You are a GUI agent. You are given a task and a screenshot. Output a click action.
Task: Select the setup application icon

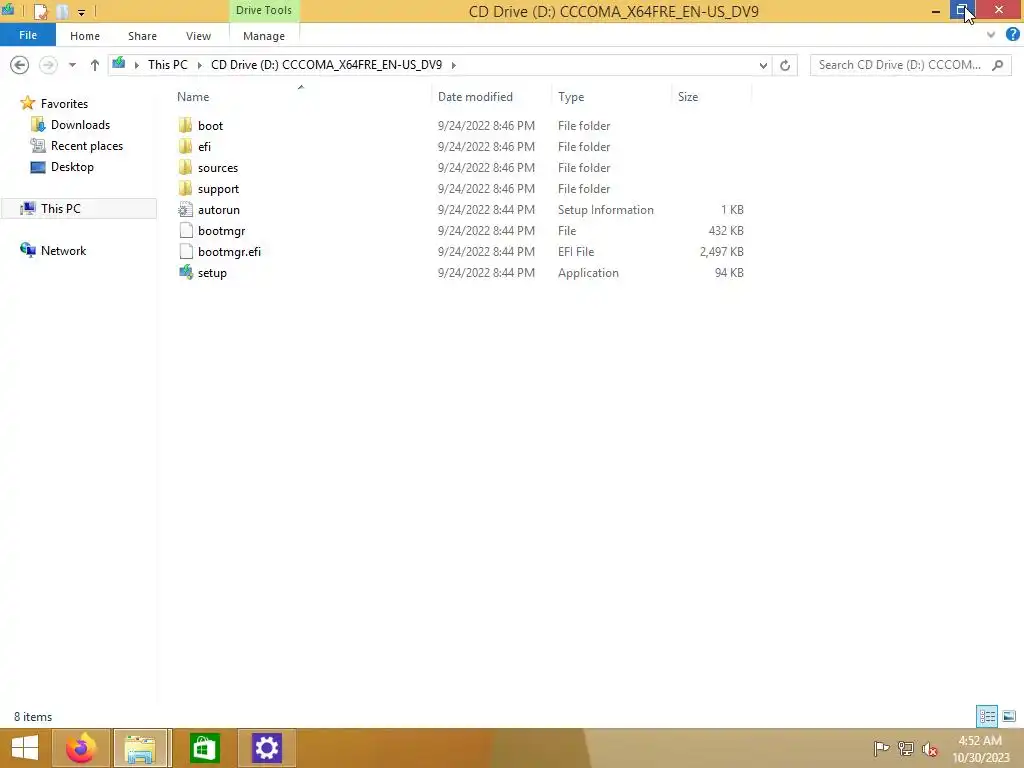(x=185, y=272)
